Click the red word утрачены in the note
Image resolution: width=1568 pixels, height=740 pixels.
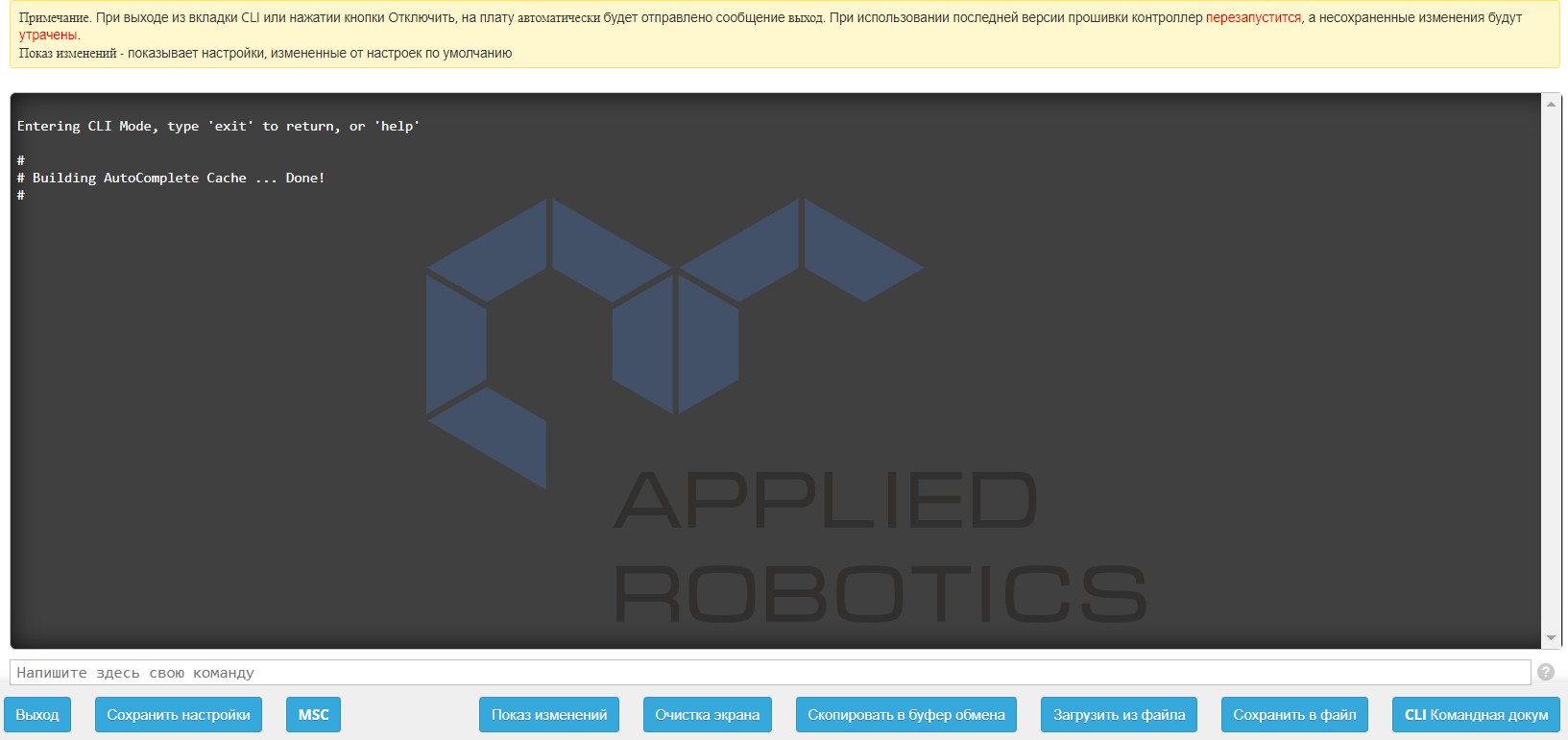click(48, 36)
